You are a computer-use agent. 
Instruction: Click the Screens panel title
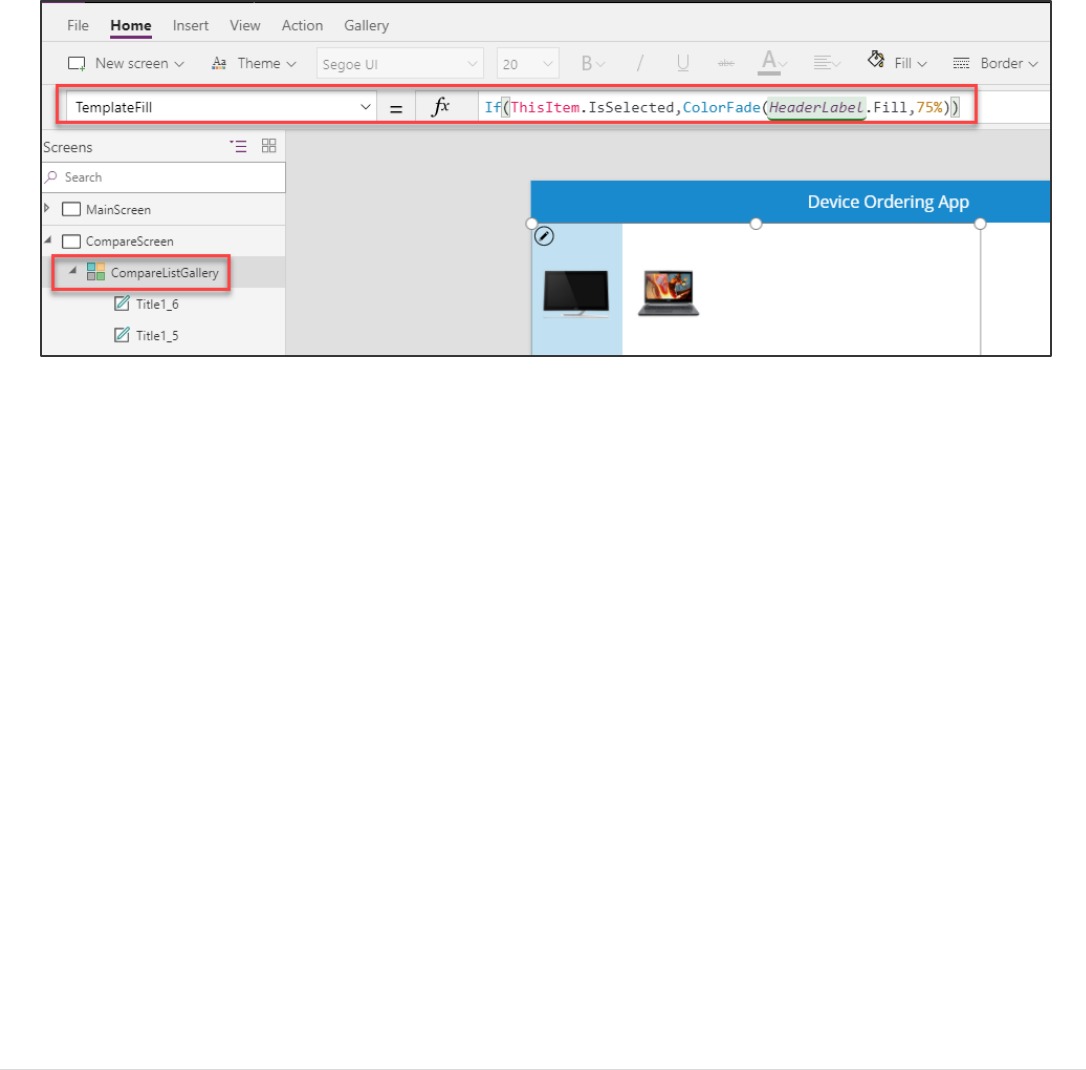click(x=68, y=148)
